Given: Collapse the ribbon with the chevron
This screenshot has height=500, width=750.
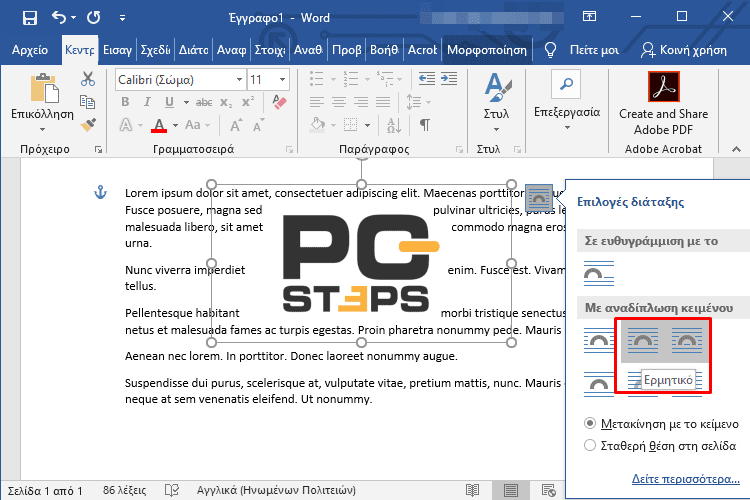Looking at the screenshot, I should [736, 149].
